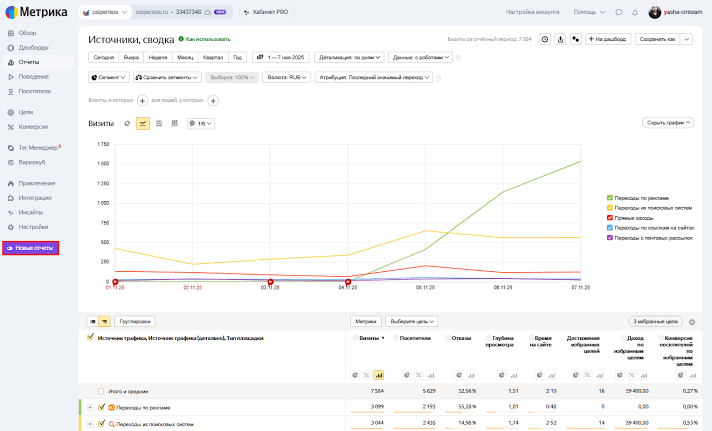This screenshot has width=712, height=431.
Task: Open the Атрибуция dropdown
Action: point(374,77)
